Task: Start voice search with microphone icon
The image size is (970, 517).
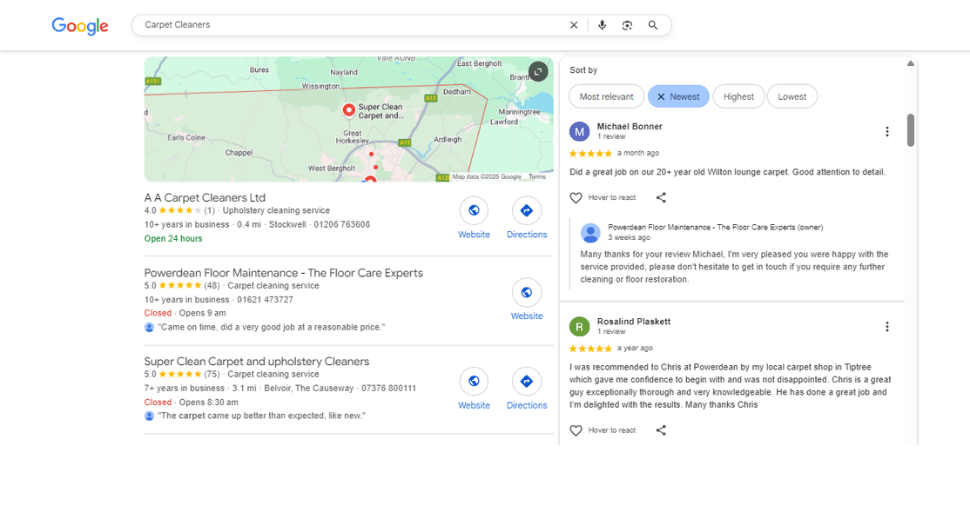Action: 602,25
